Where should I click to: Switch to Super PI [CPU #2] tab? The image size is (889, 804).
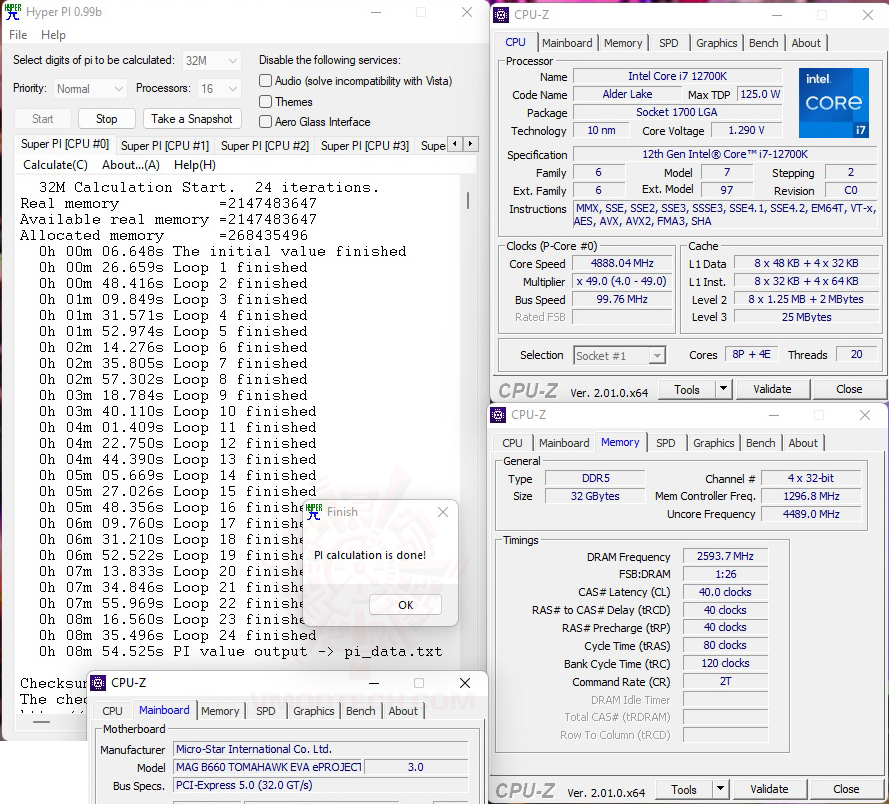pyautogui.click(x=265, y=146)
